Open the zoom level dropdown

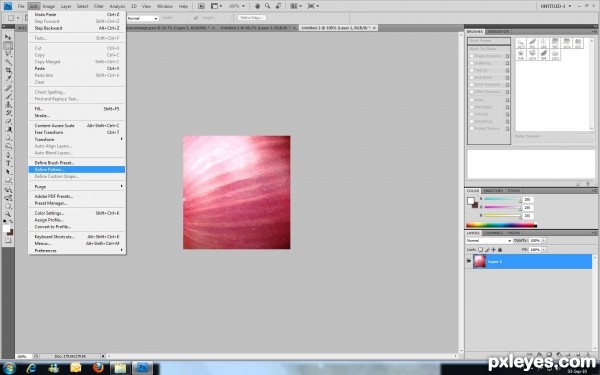pos(237,6)
